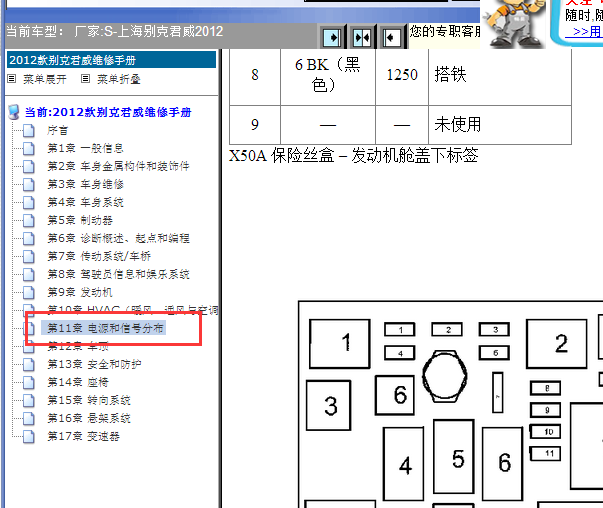Click the mechanic mascot image

point(513,23)
